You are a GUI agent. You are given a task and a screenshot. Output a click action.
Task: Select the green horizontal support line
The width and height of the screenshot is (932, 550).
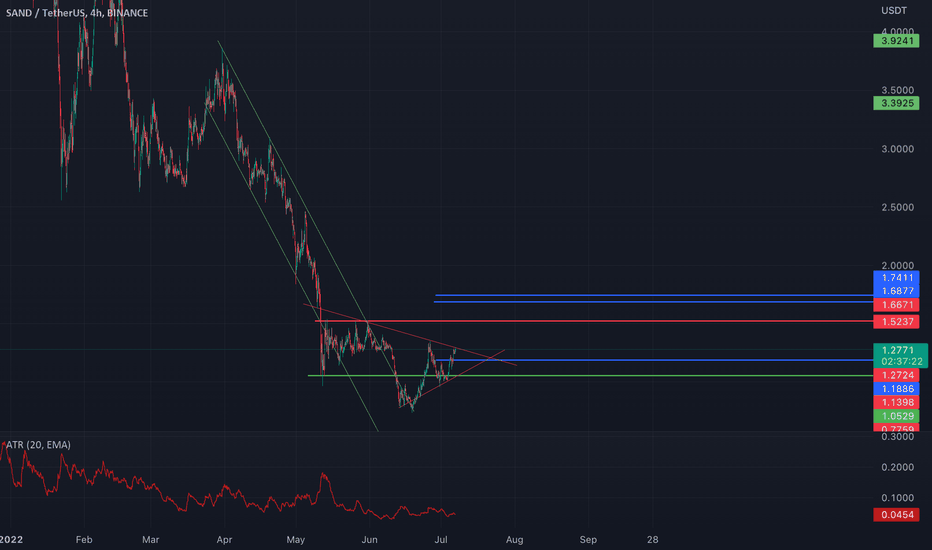(x=590, y=375)
